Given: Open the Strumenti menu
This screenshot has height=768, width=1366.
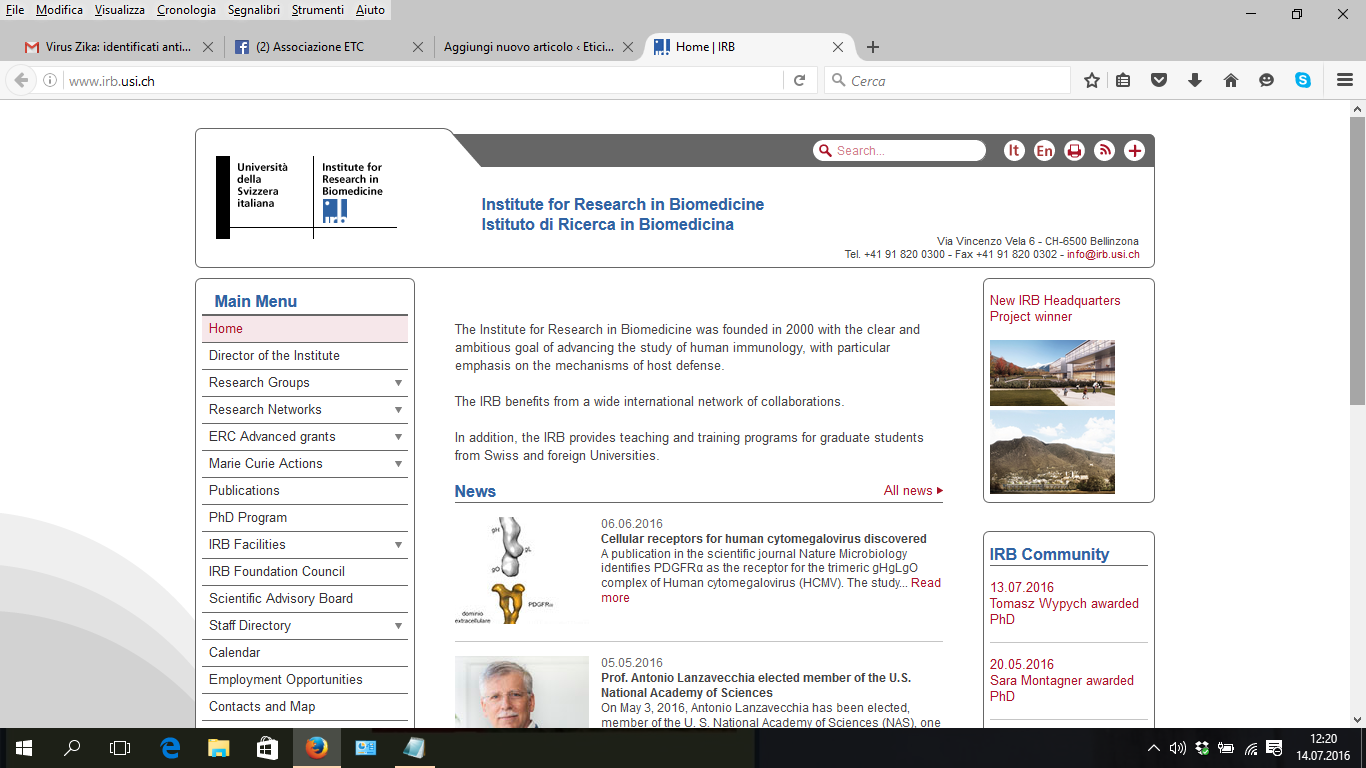Looking at the screenshot, I should point(318,10).
